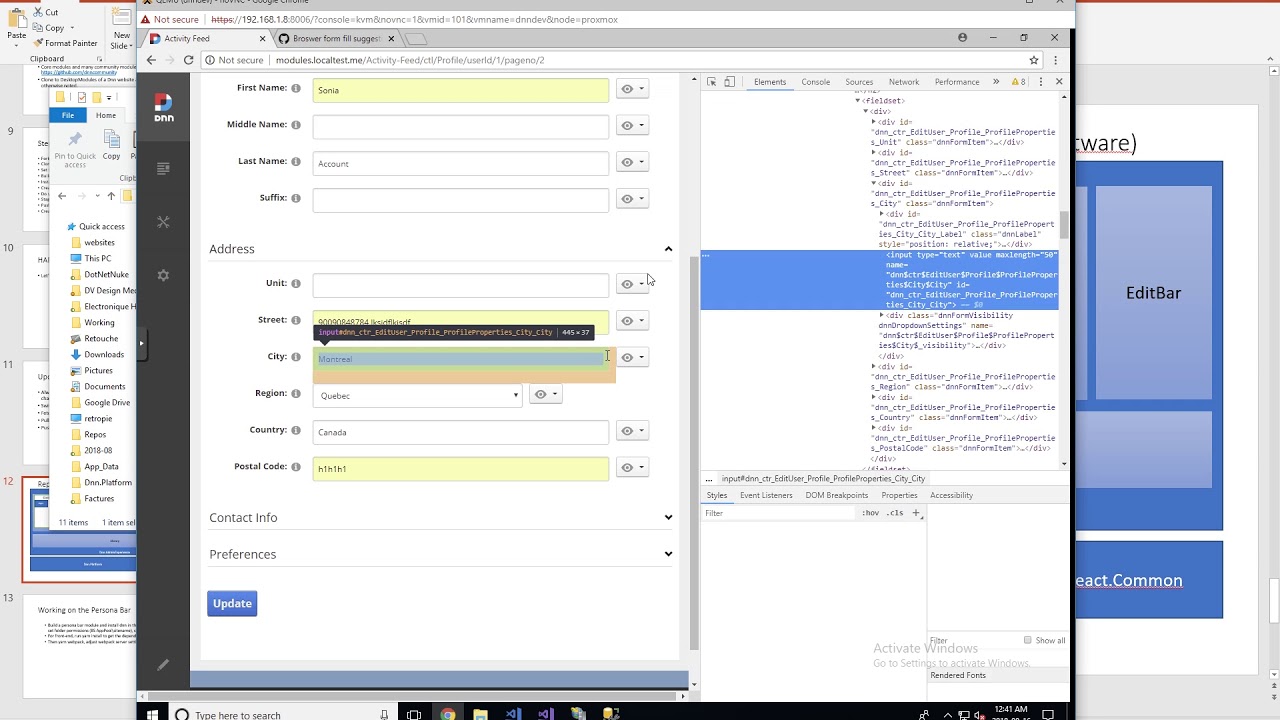Viewport: 1280px width, 720px height.
Task: Click the New Style Rule plus icon
Action: click(x=915, y=513)
